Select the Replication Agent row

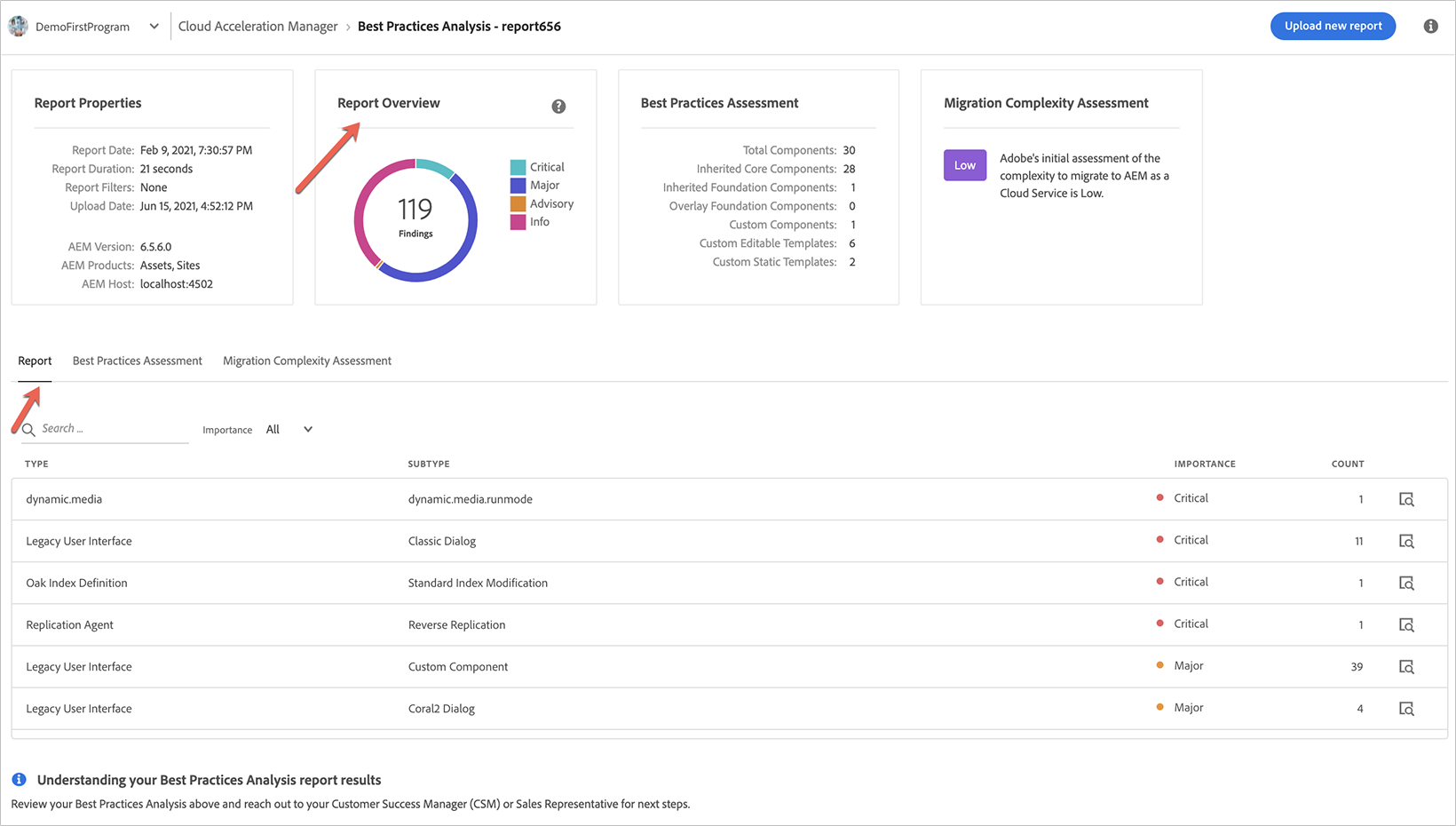click(729, 624)
